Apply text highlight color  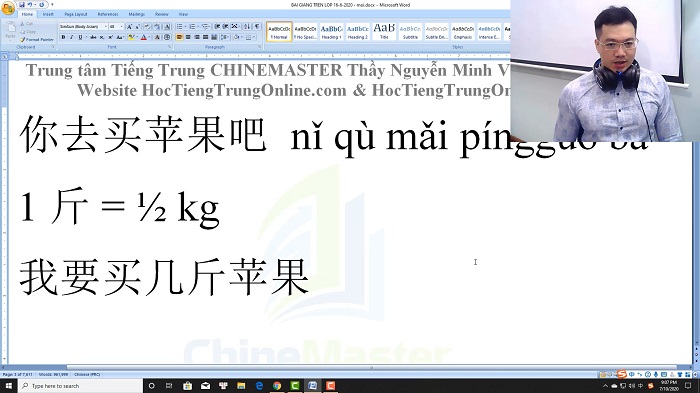[x=131, y=37]
